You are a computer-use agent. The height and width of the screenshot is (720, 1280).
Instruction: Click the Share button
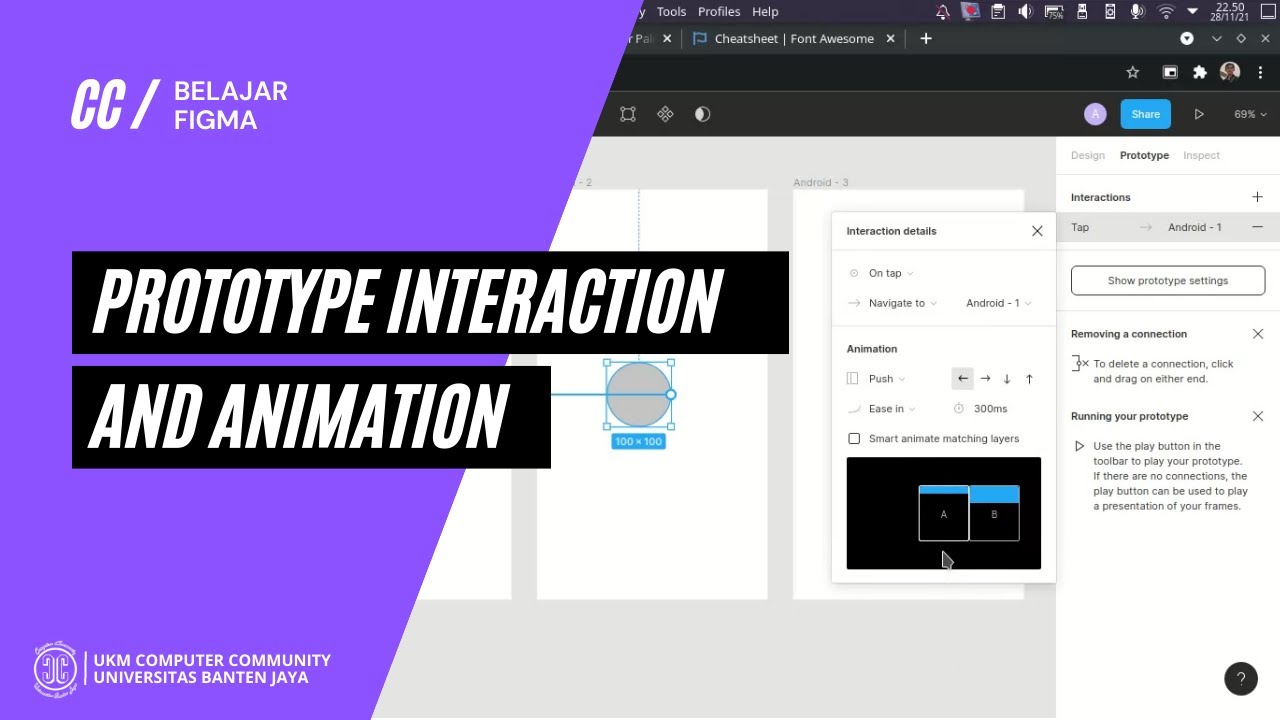tap(1145, 114)
